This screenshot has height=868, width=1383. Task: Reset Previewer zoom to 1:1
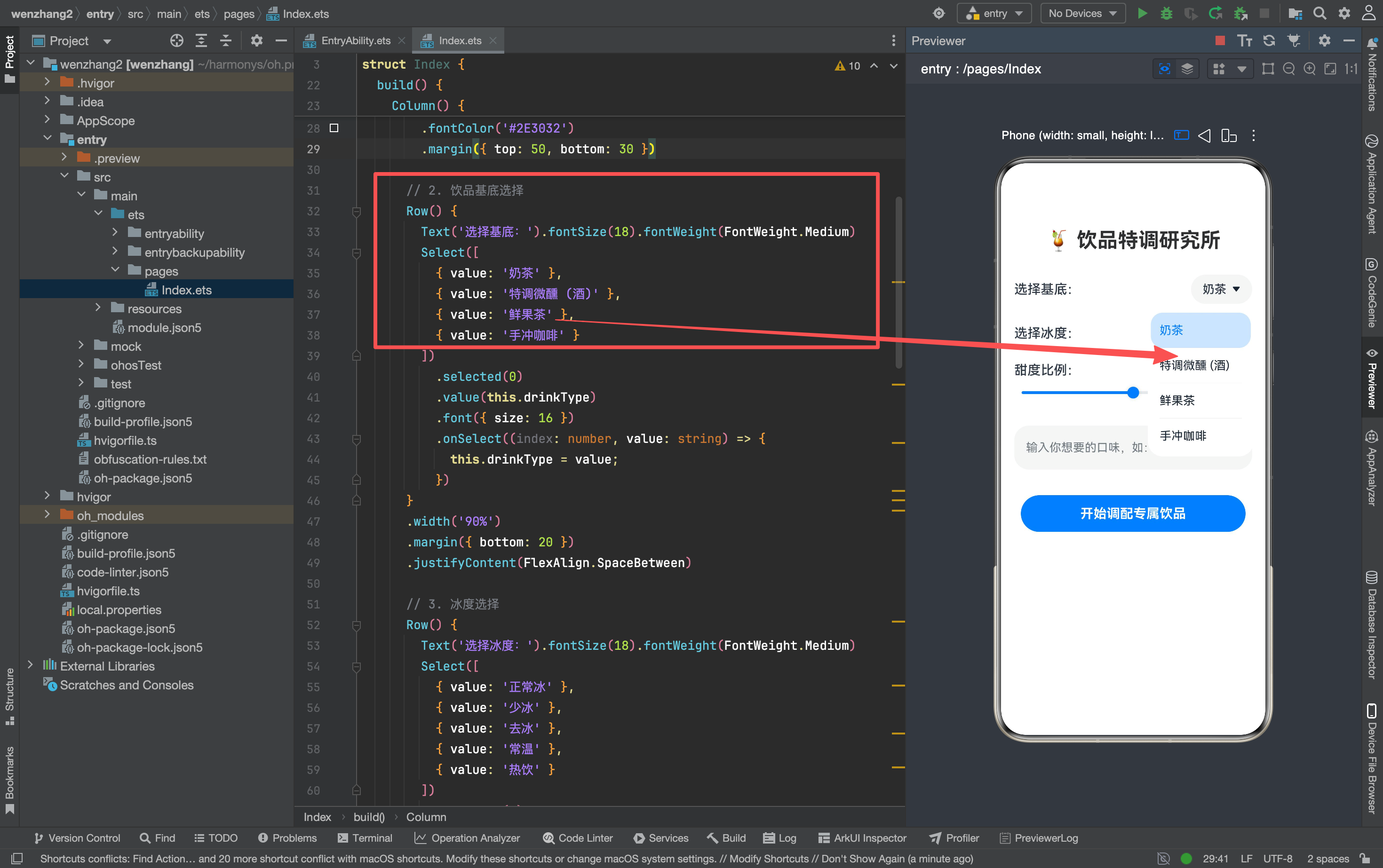1351,69
